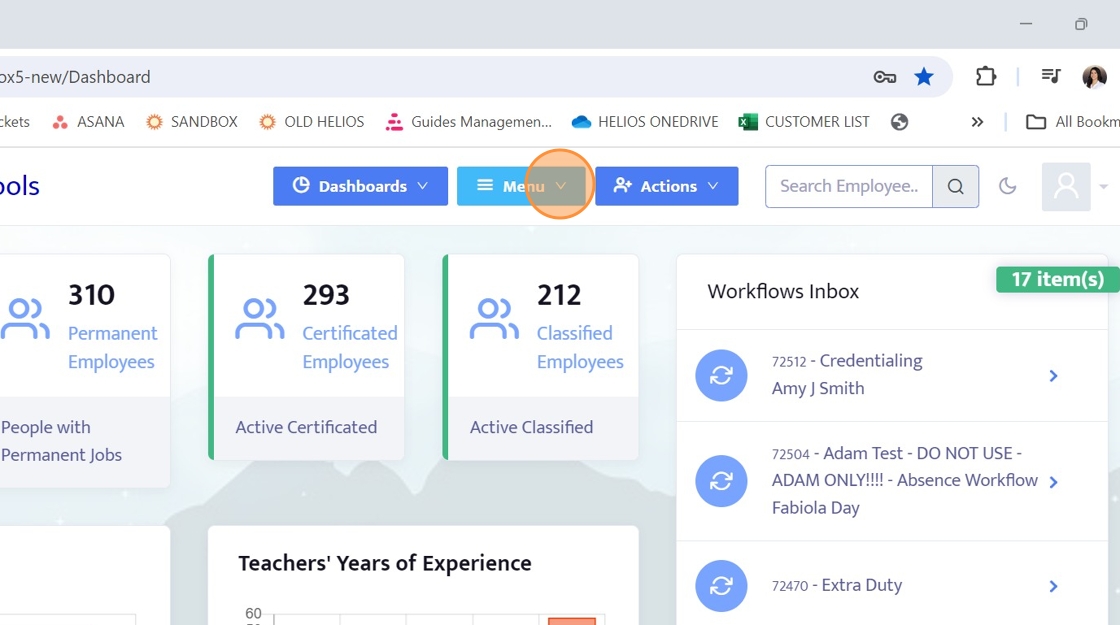
Task: Click the password key icon in address bar
Action: (x=884, y=77)
